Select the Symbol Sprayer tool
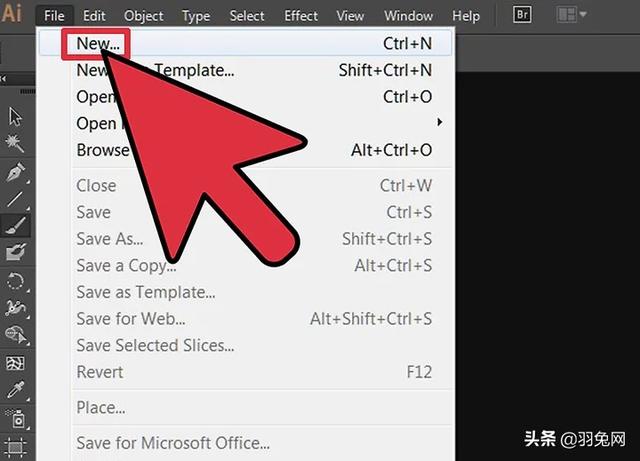This screenshot has width=640, height=461. 16,419
